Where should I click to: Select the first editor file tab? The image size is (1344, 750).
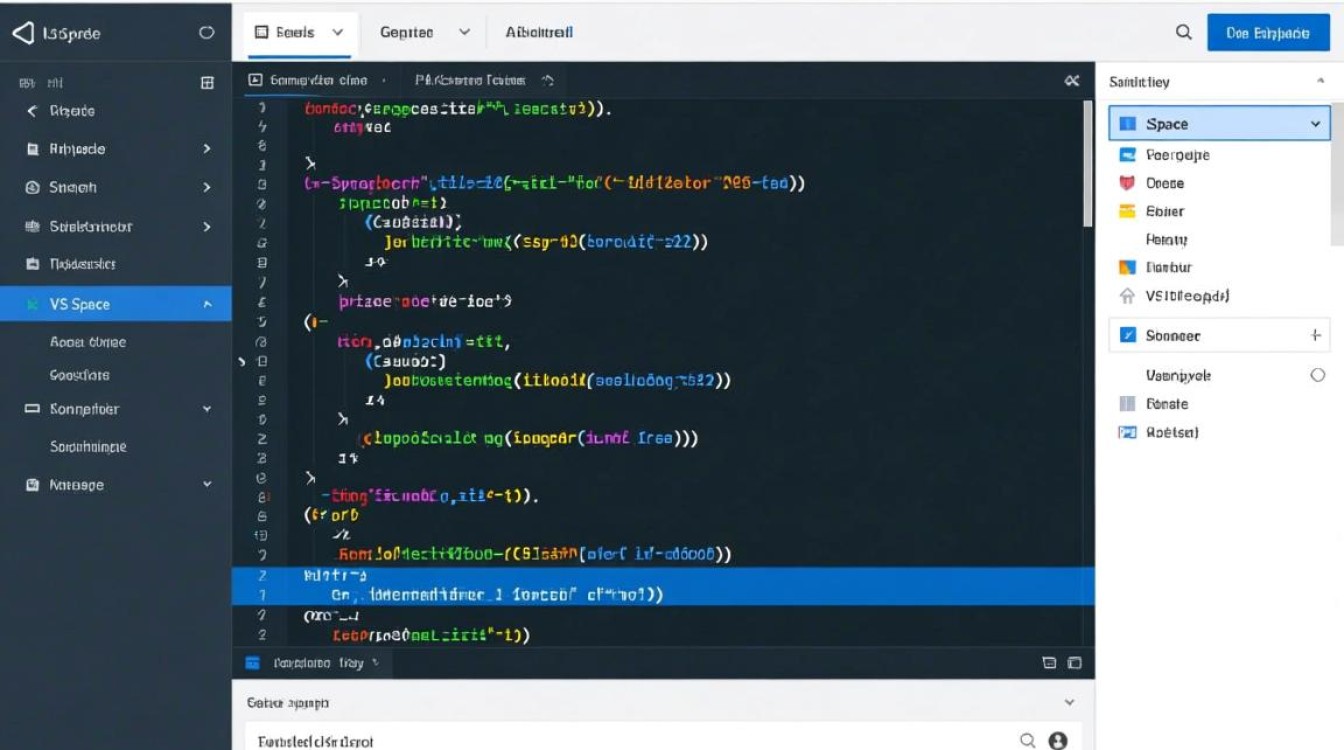tap(319, 80)
